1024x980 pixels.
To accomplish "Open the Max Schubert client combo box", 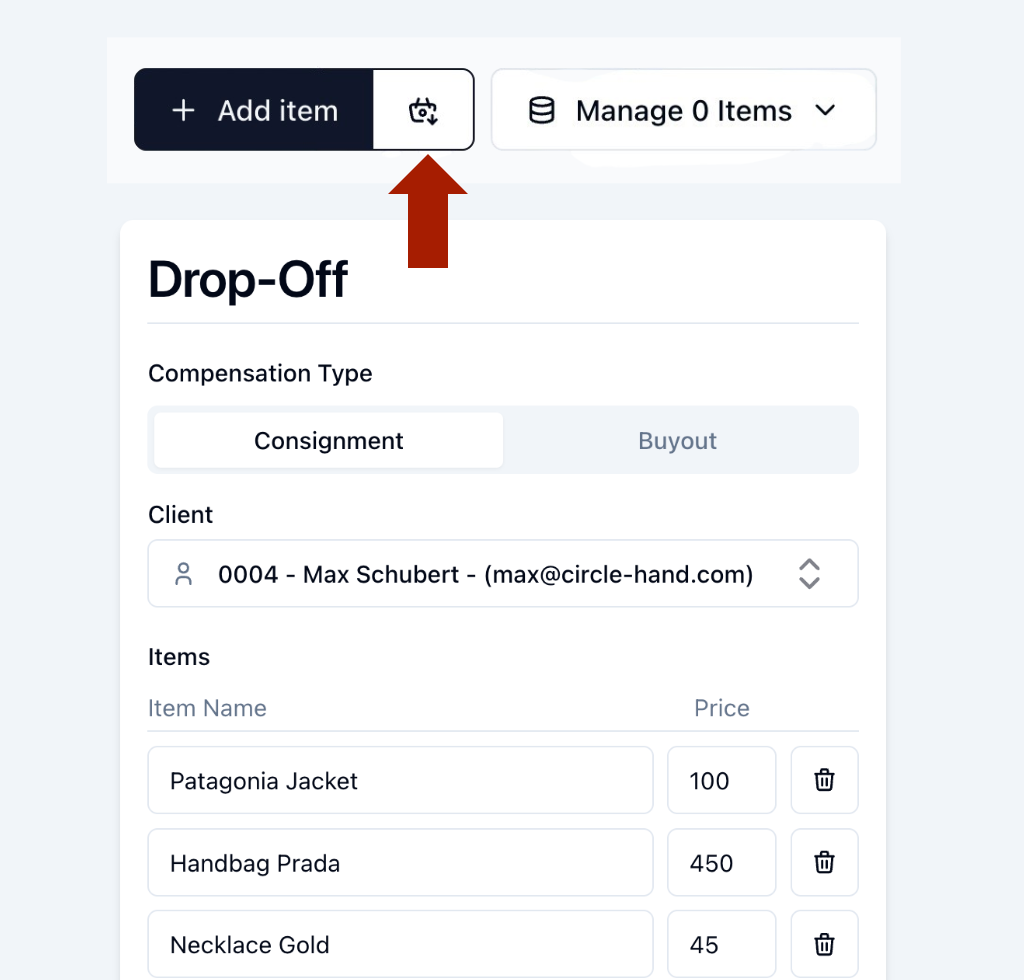I will [503, 573].
